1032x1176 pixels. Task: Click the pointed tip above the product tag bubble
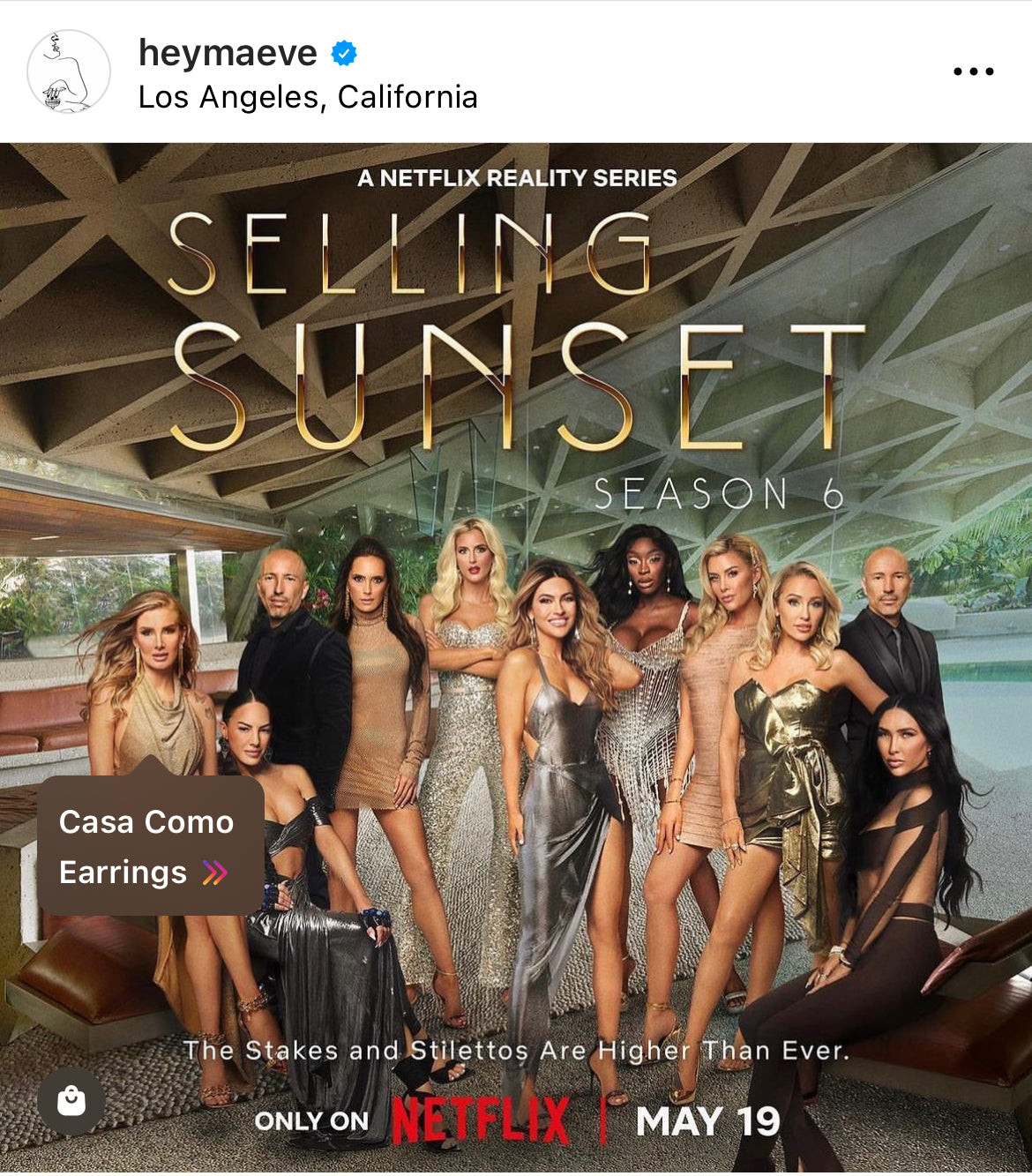click(151, 766)
